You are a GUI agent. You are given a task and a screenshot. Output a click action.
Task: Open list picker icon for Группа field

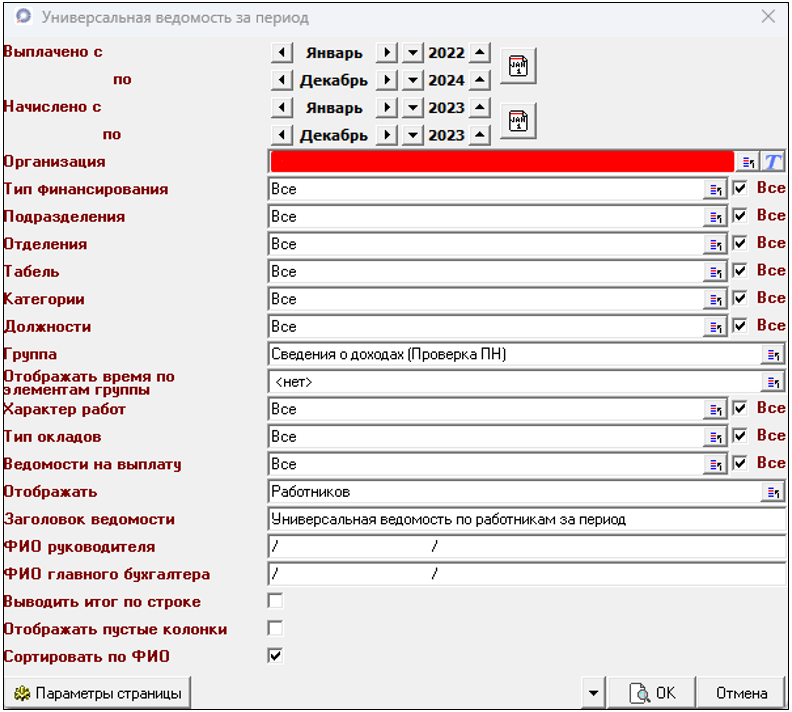[773, 354]
